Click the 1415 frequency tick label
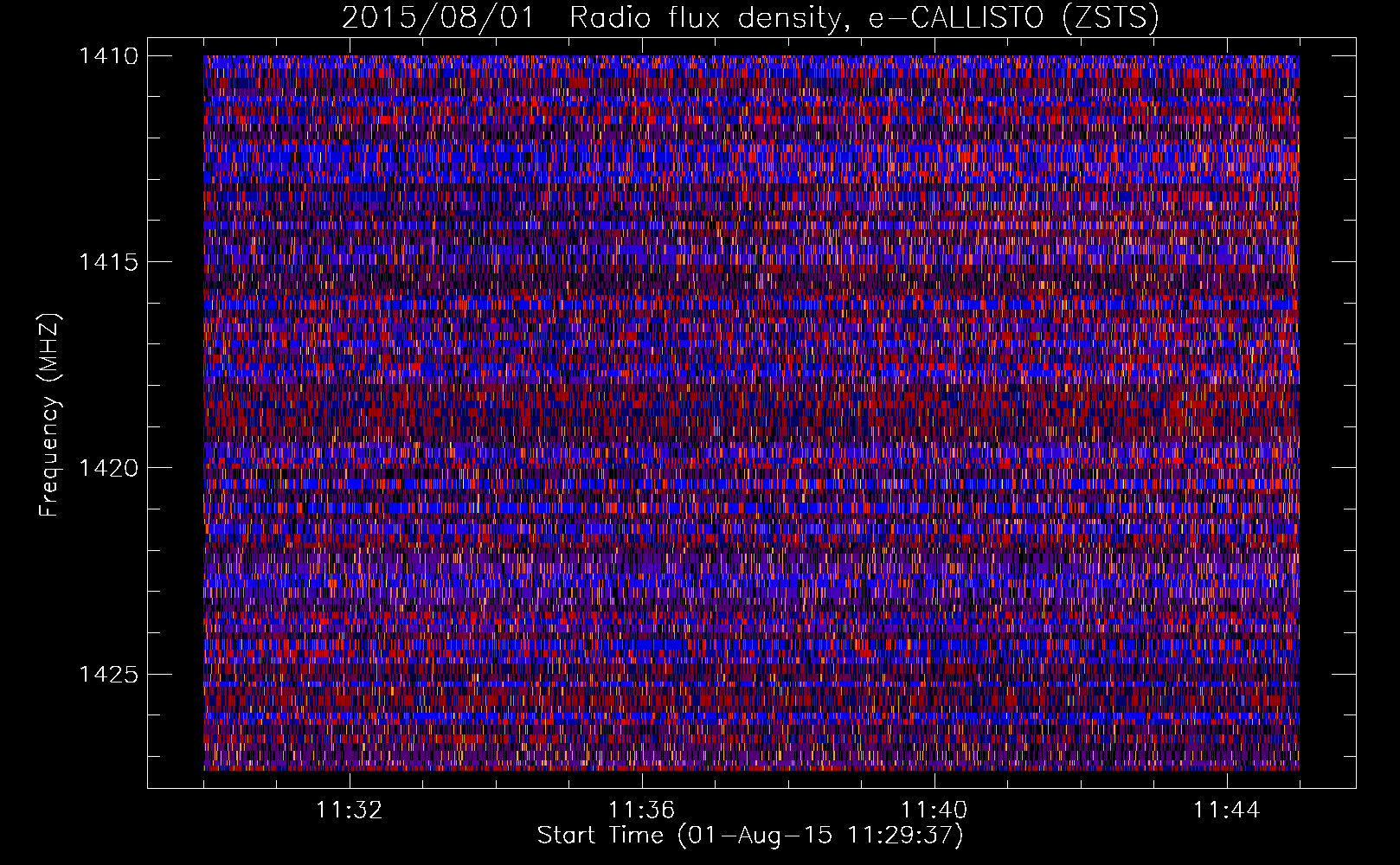1400x865 pixels. [x=108, y=262]
